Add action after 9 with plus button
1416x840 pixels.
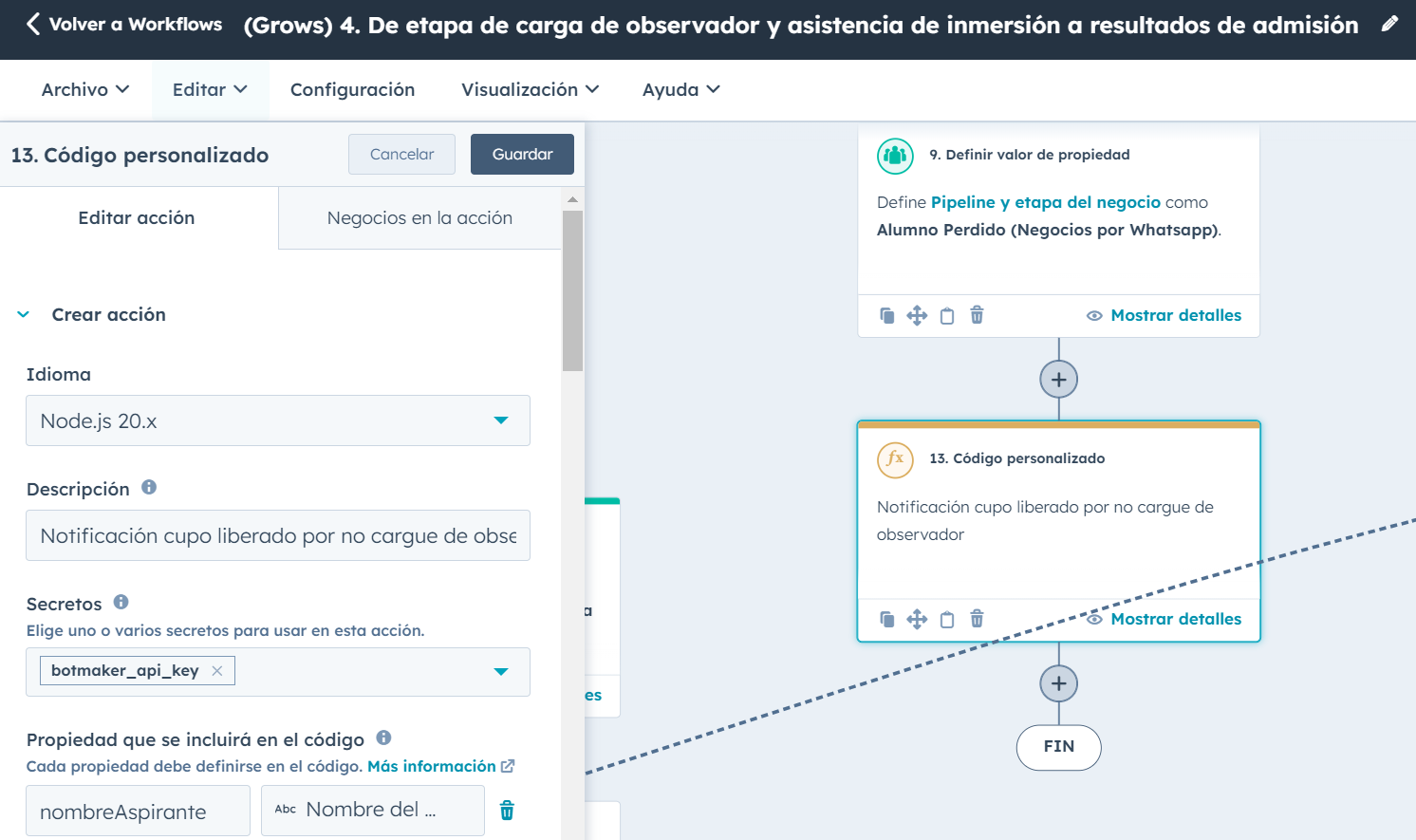(x=1059, y=380)
